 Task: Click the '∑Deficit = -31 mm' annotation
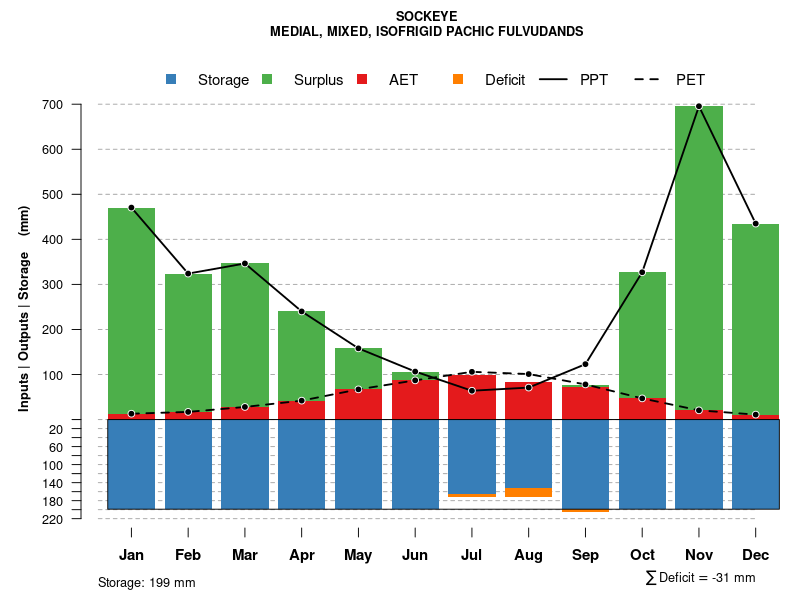click(700, 578)
